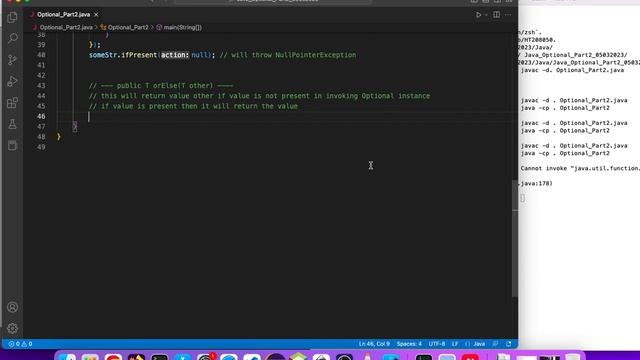Select the Optional_Part2.java editor tab

(x=63, y=15)
